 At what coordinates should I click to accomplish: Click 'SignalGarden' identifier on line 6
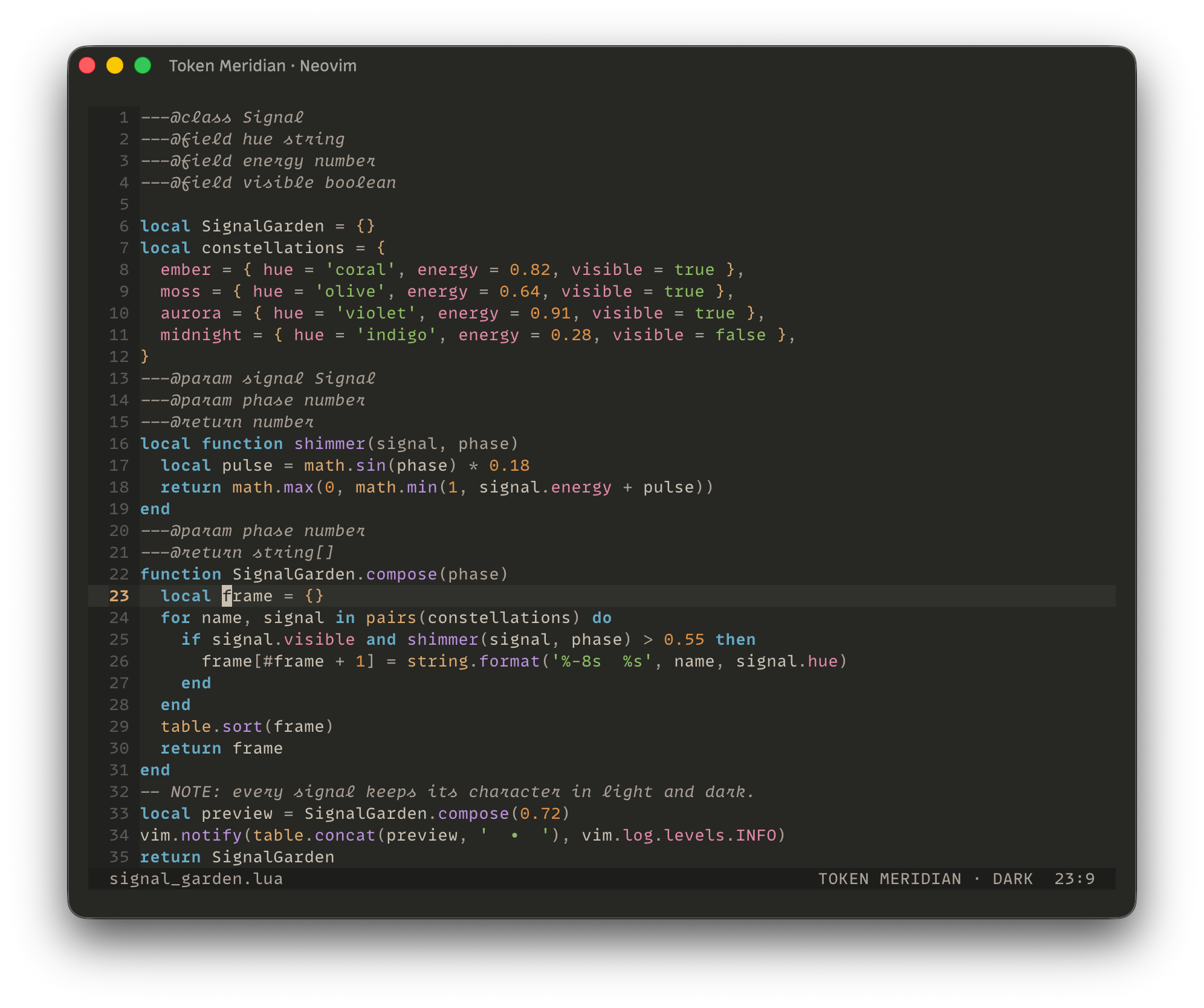(263, 226)
